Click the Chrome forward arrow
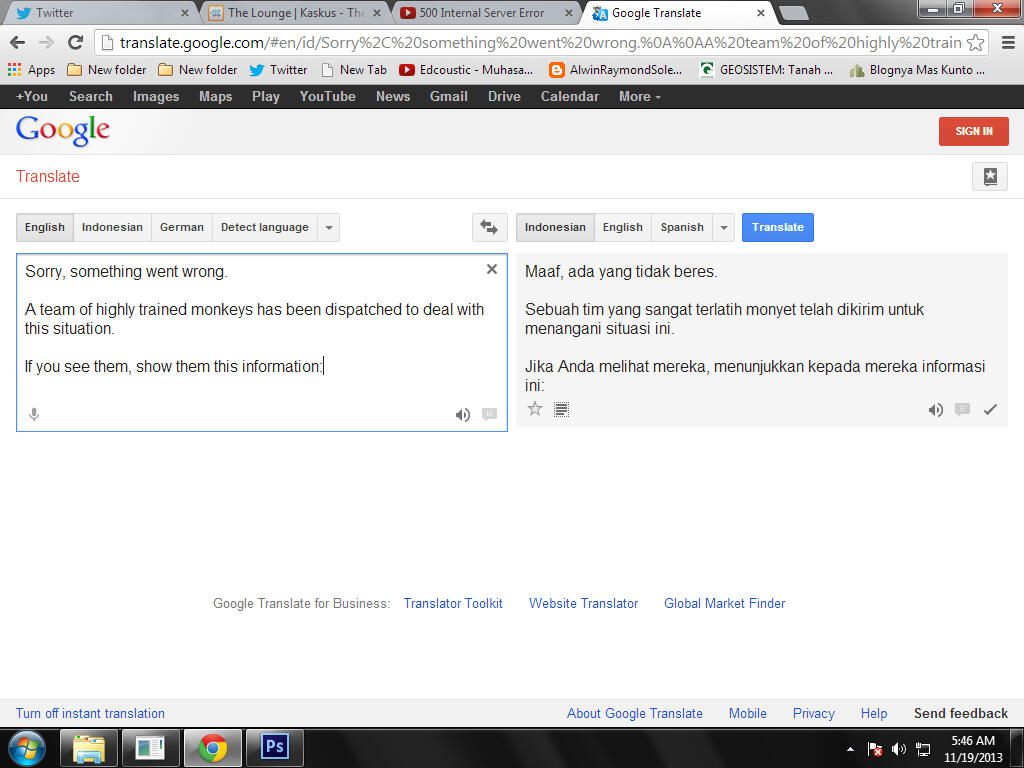 [46, 42]
